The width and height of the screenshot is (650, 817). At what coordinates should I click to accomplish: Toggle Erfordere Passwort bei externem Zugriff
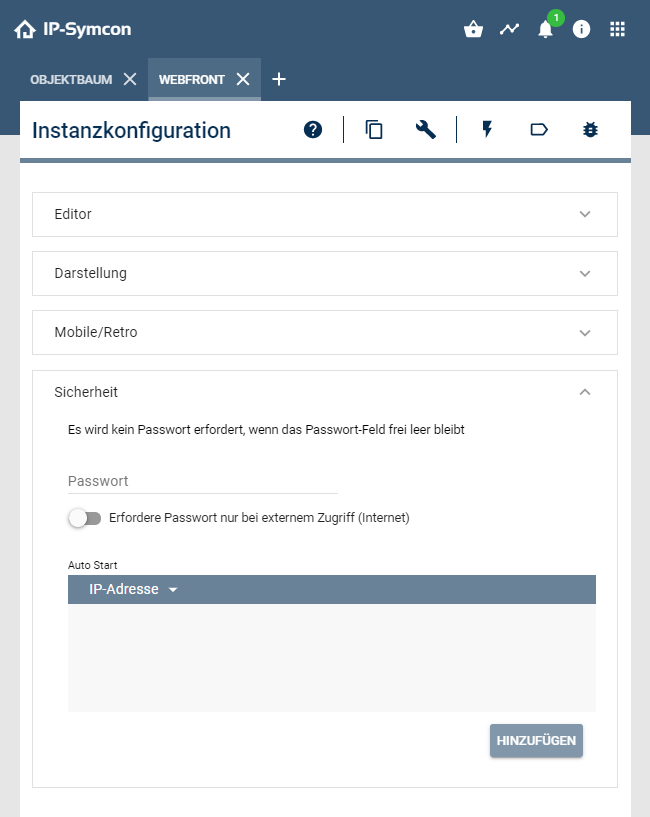pos(84,518)
